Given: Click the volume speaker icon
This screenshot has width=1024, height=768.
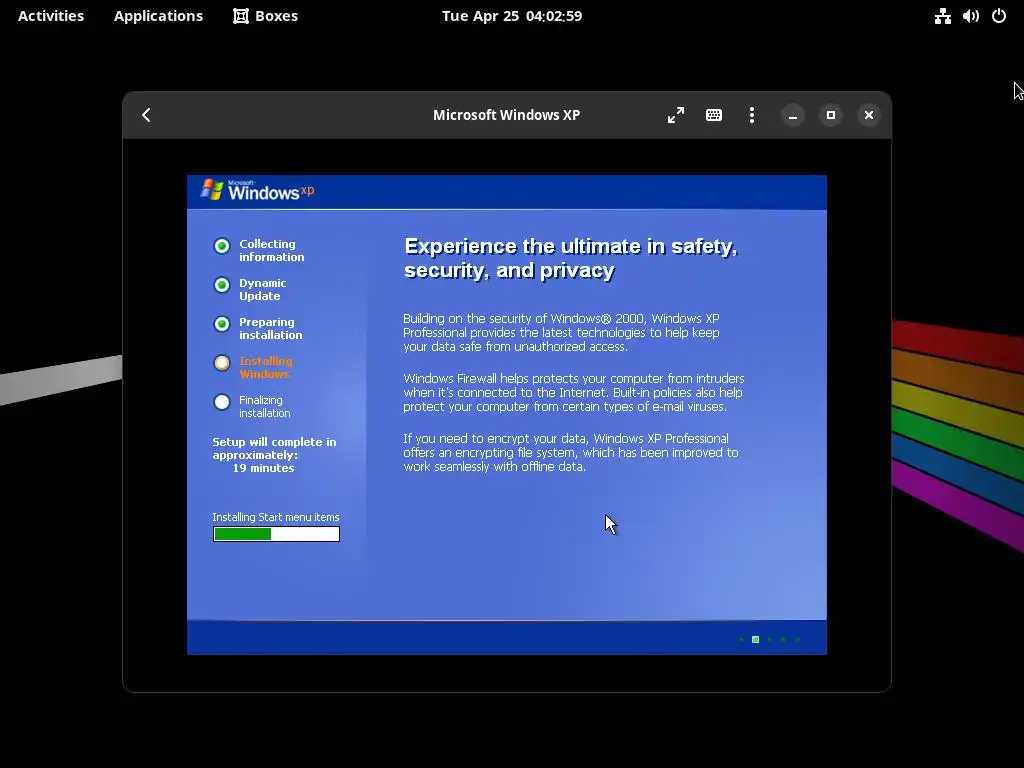Looking at the screenshot, I should click(x=970, y=16).
